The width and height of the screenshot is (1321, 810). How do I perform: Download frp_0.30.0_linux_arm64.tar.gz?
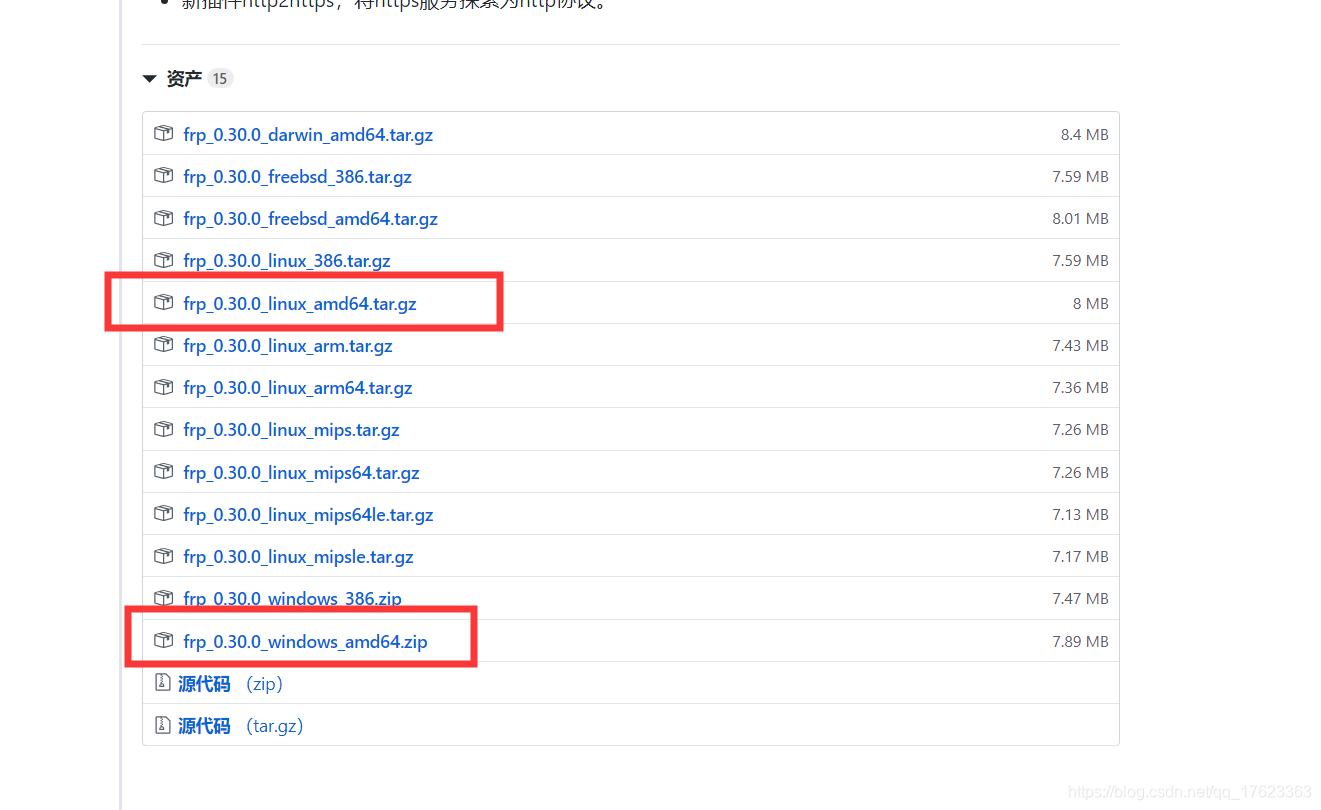coord(298,387)
